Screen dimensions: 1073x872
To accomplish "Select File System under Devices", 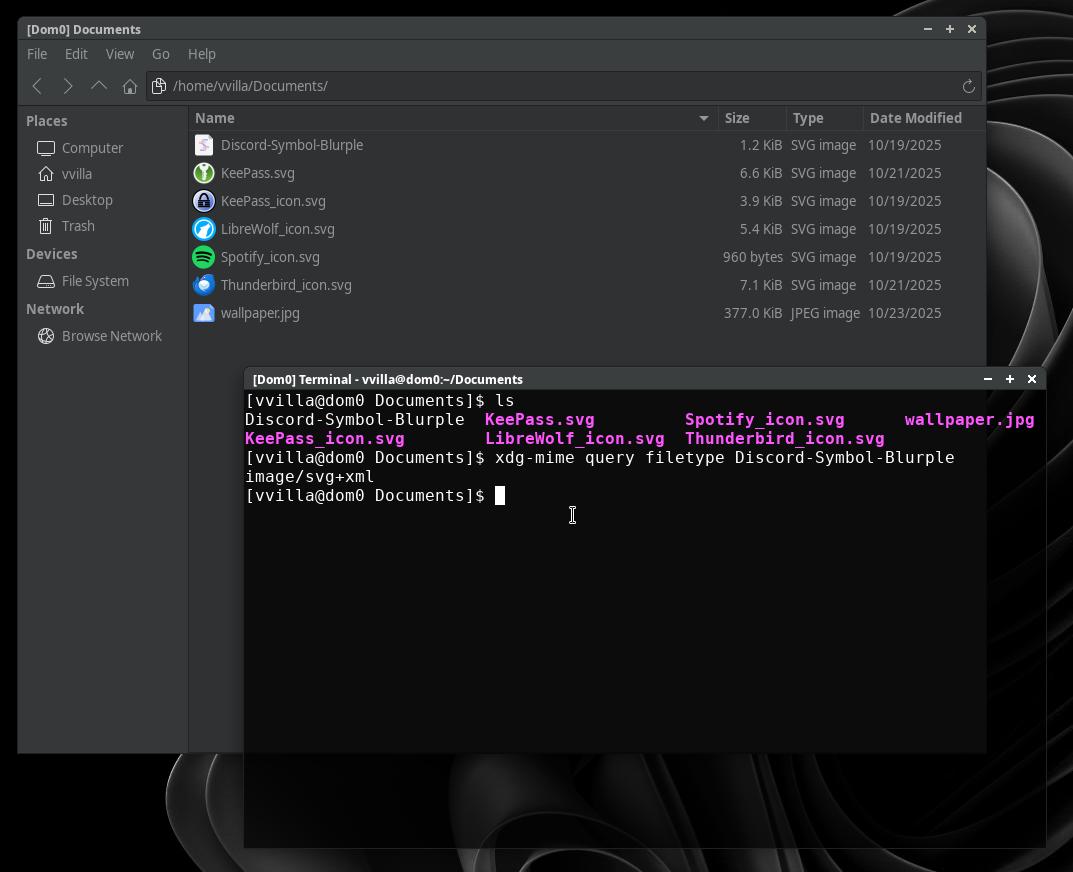I will pos(95,281).
